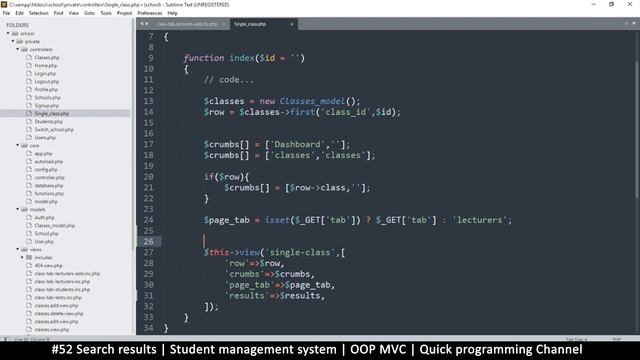Click 'Classes_model' on line 13

click(312, 101)
